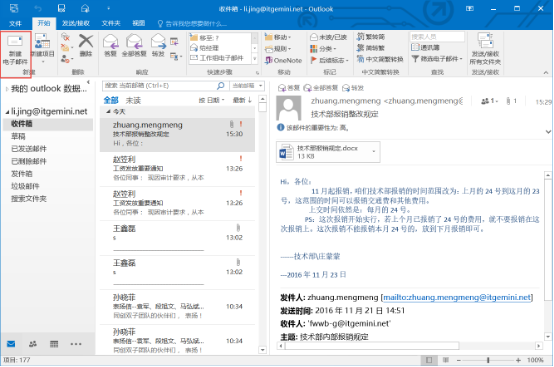Click the zoom slider in status bar
This screenshot has height=367, width=554.
488,360
